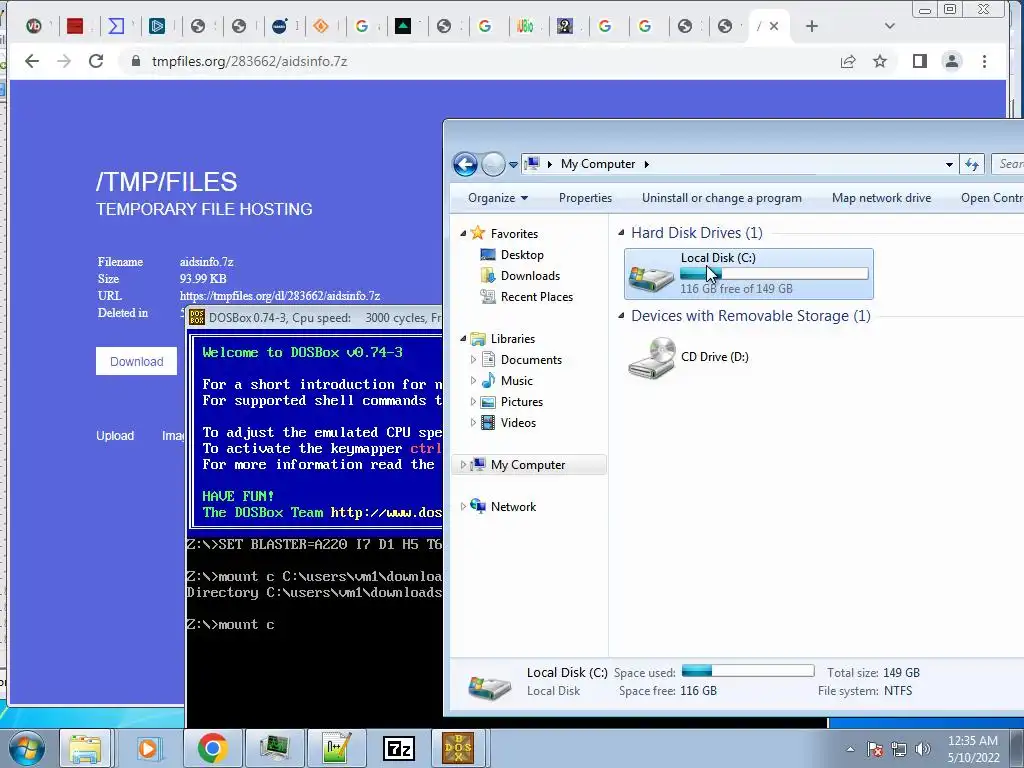Viewport: 1024px width, 768px height.
Task: Select the CD Drive (D:) icon
Action: point(651,357)
